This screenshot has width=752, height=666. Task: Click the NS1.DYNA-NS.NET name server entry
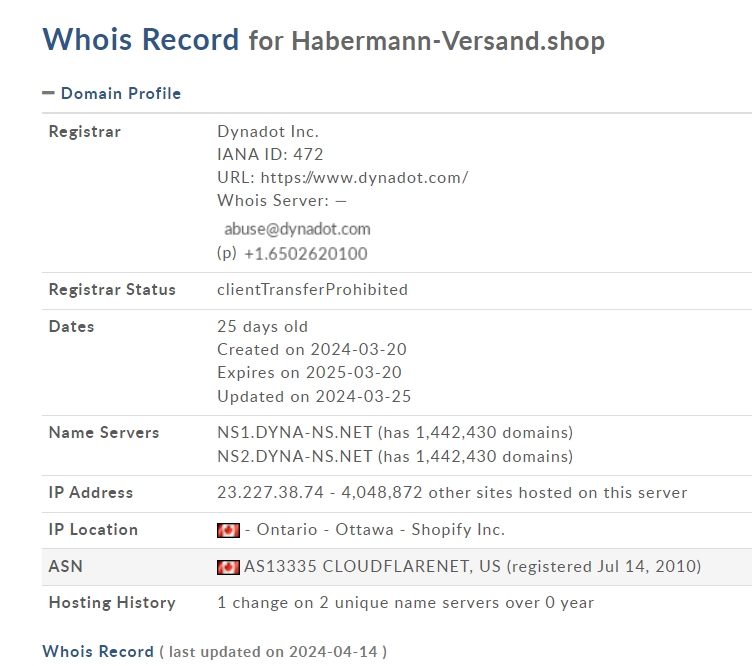pos(294,432)
